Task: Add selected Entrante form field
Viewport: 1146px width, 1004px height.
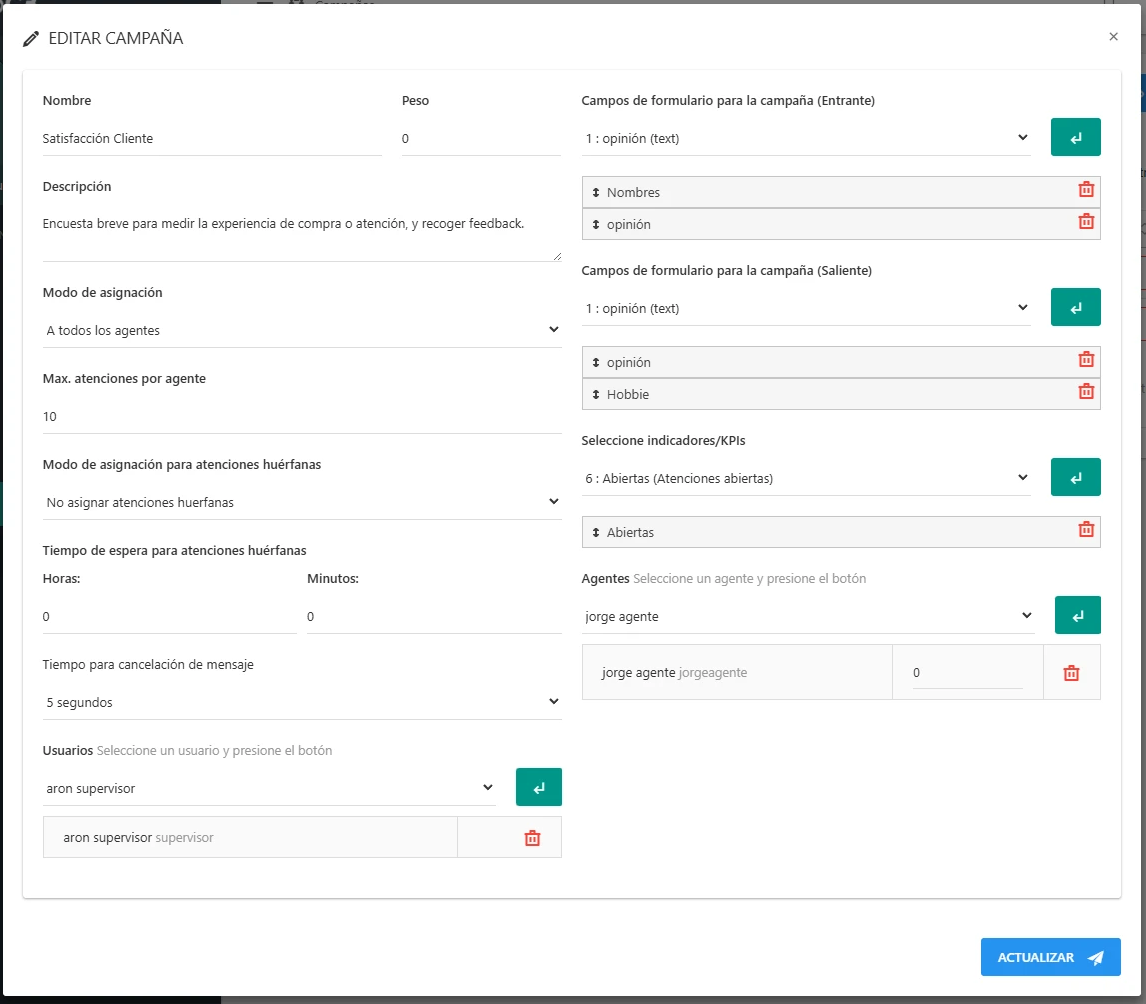Action: pos(1075,137)
